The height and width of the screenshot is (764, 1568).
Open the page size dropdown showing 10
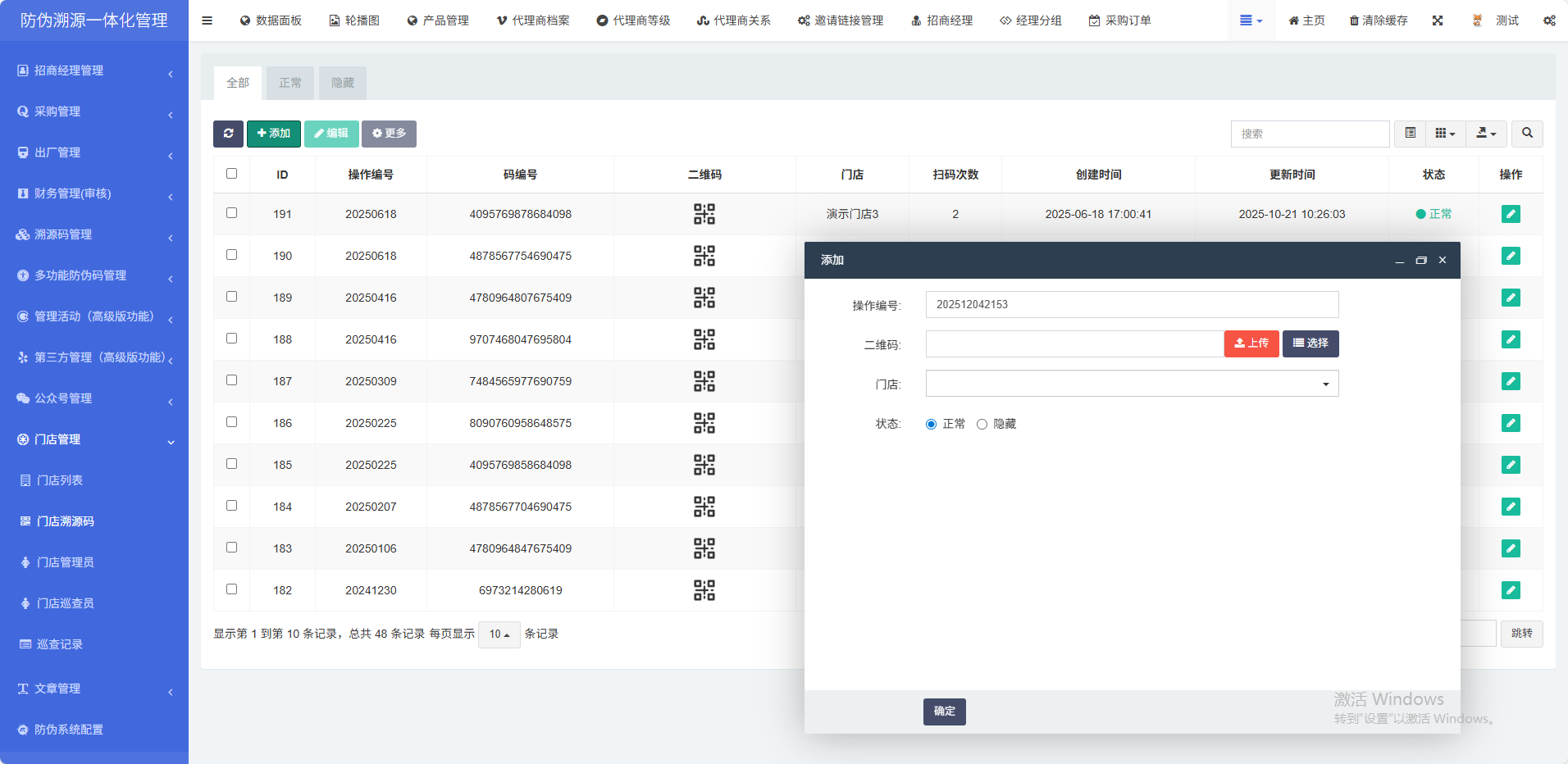point(499,634)
